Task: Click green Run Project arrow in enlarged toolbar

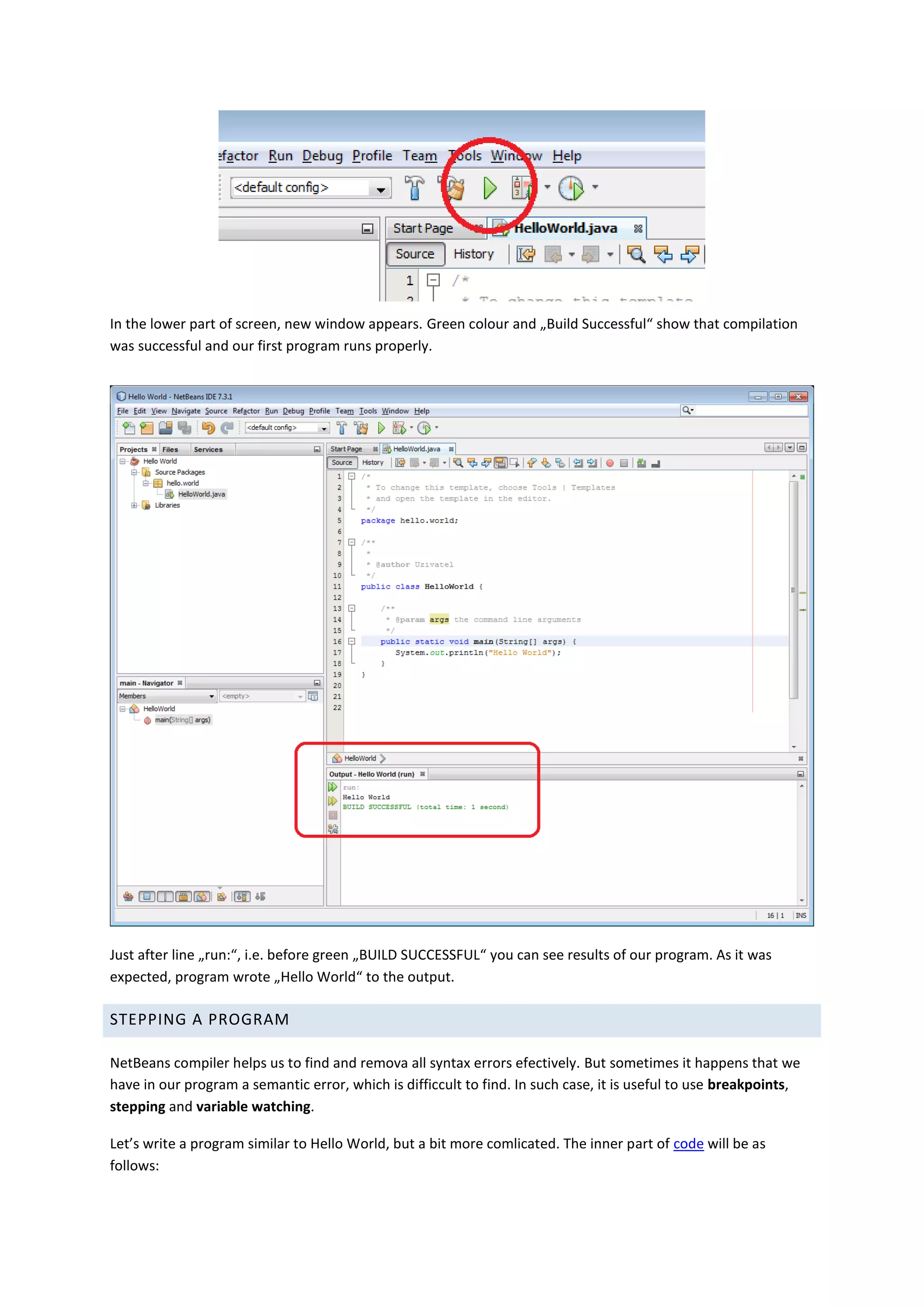Action: [x=490, y=187]
